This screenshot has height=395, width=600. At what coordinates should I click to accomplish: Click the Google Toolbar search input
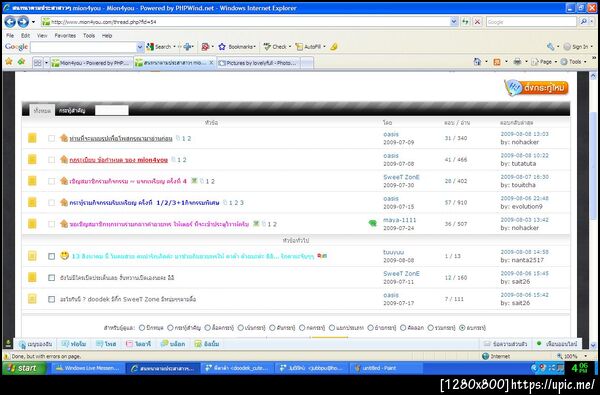83,47
